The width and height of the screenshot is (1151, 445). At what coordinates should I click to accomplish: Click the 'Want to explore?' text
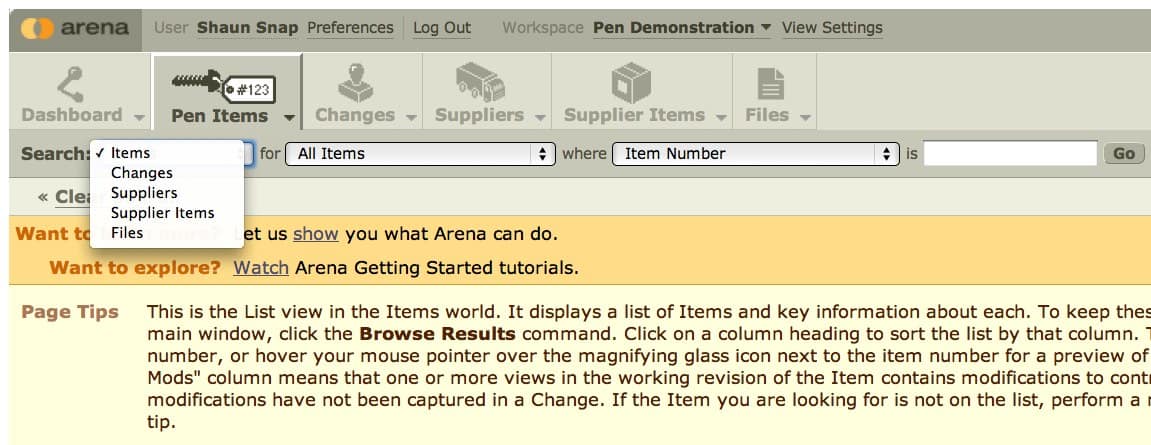coord(135,268)
